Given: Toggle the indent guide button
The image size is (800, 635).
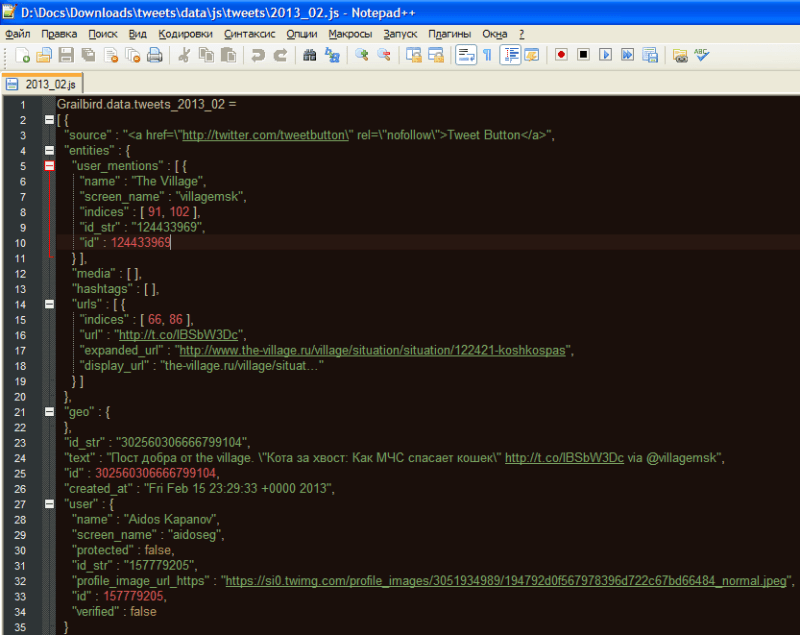Looking at the screenshot, I should point(510,55).
